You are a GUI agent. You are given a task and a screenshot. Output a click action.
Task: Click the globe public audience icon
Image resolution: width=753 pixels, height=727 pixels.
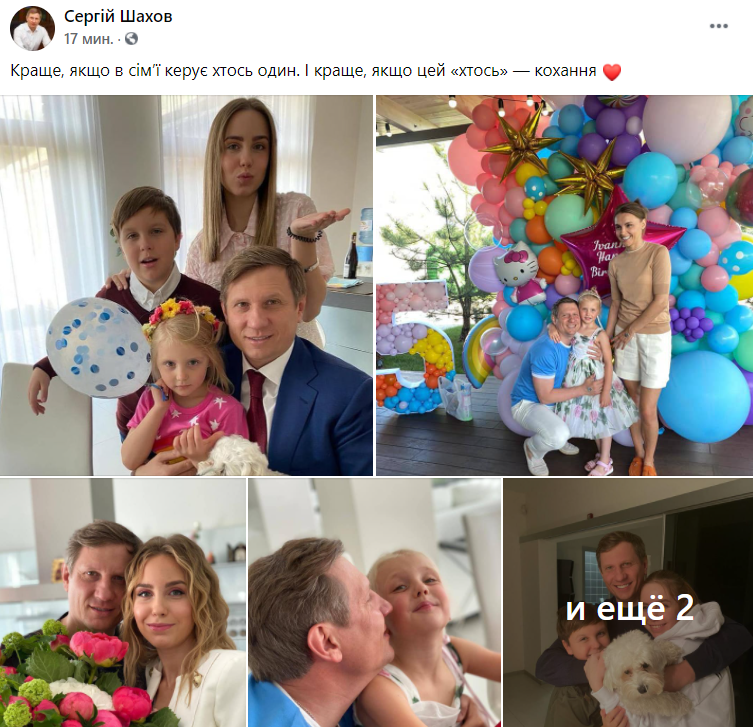pyautogui.click(x=131, y=38)
